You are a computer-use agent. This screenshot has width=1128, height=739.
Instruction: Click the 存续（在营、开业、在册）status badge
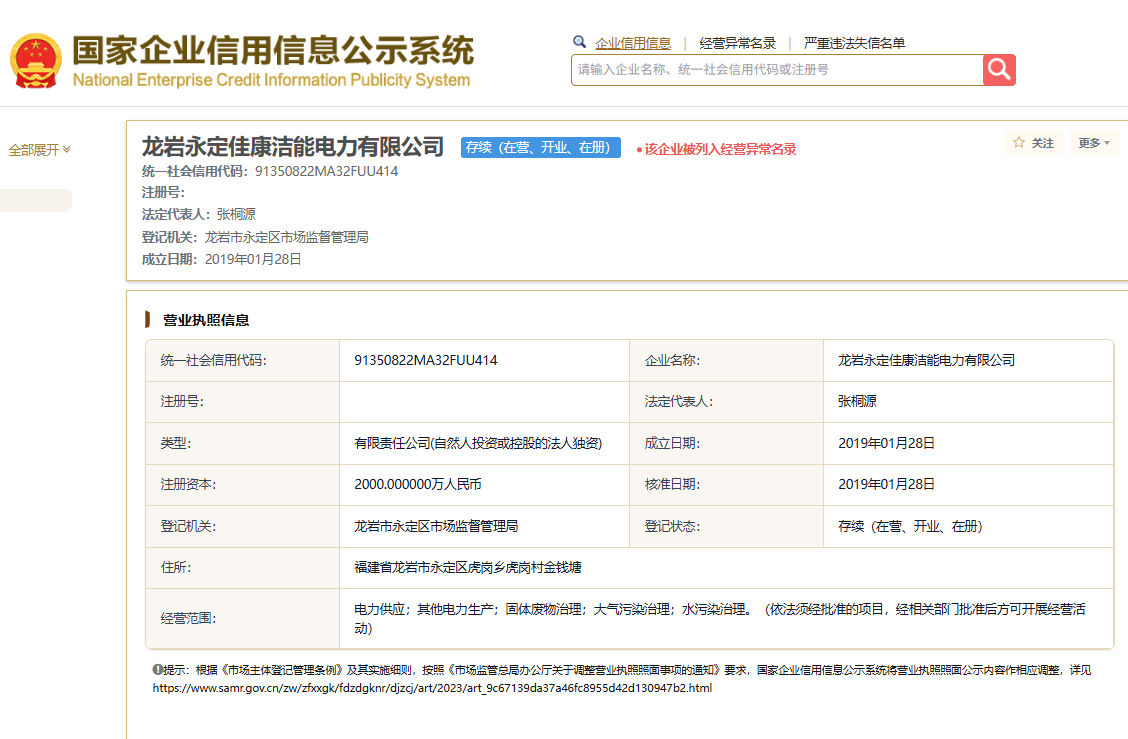click(x=541, y=148)
